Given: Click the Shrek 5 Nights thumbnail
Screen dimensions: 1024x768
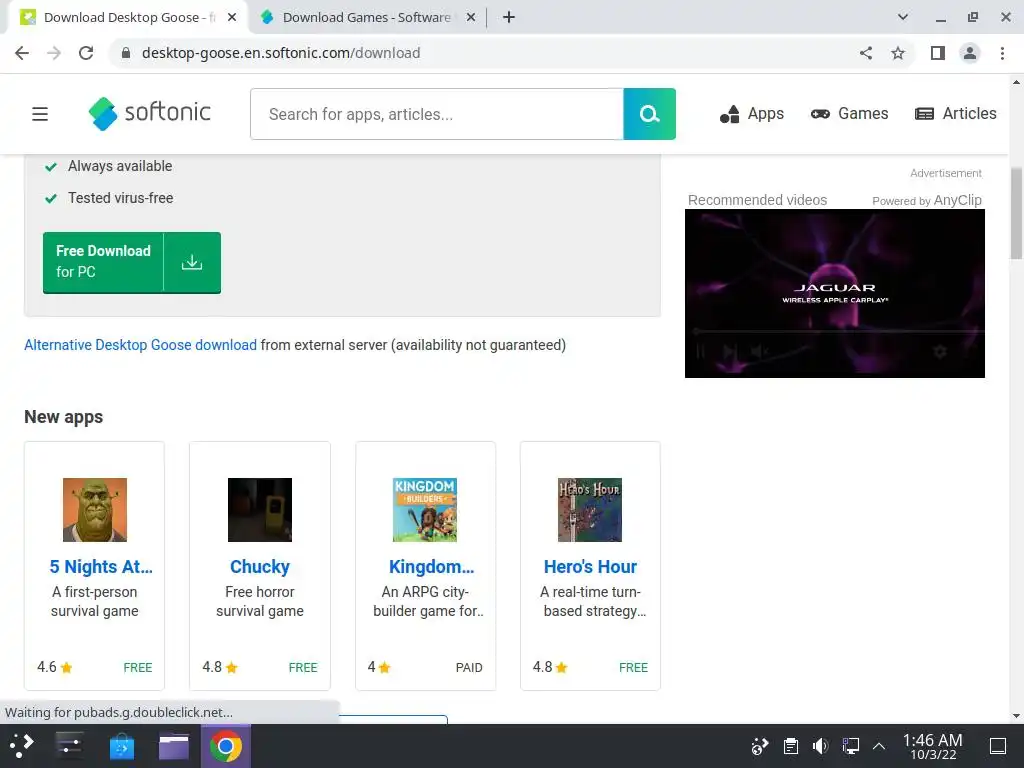Looking at the screenshot, I should click(x=95, y=509).
